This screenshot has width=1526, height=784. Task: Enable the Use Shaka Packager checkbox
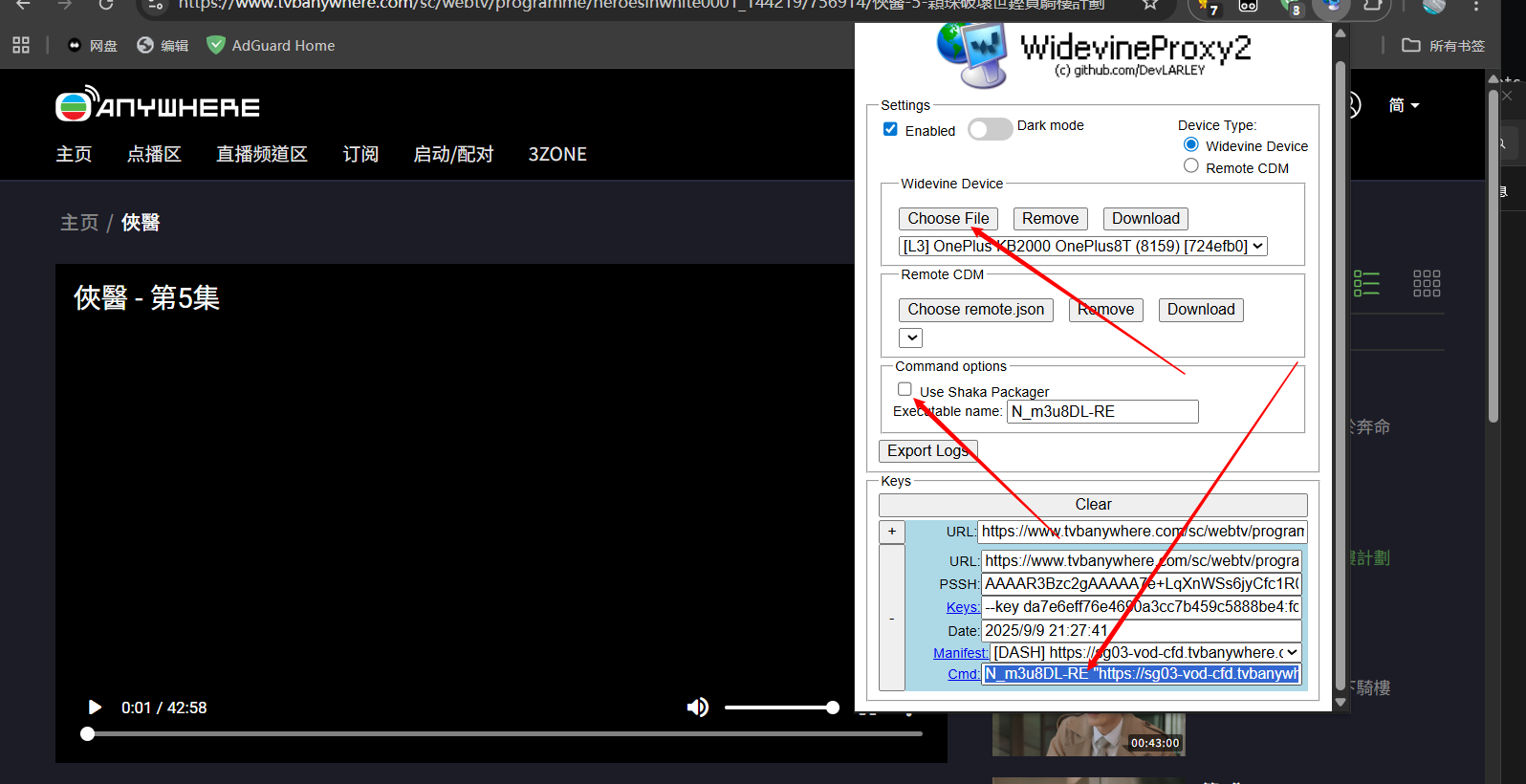(905, 389)
